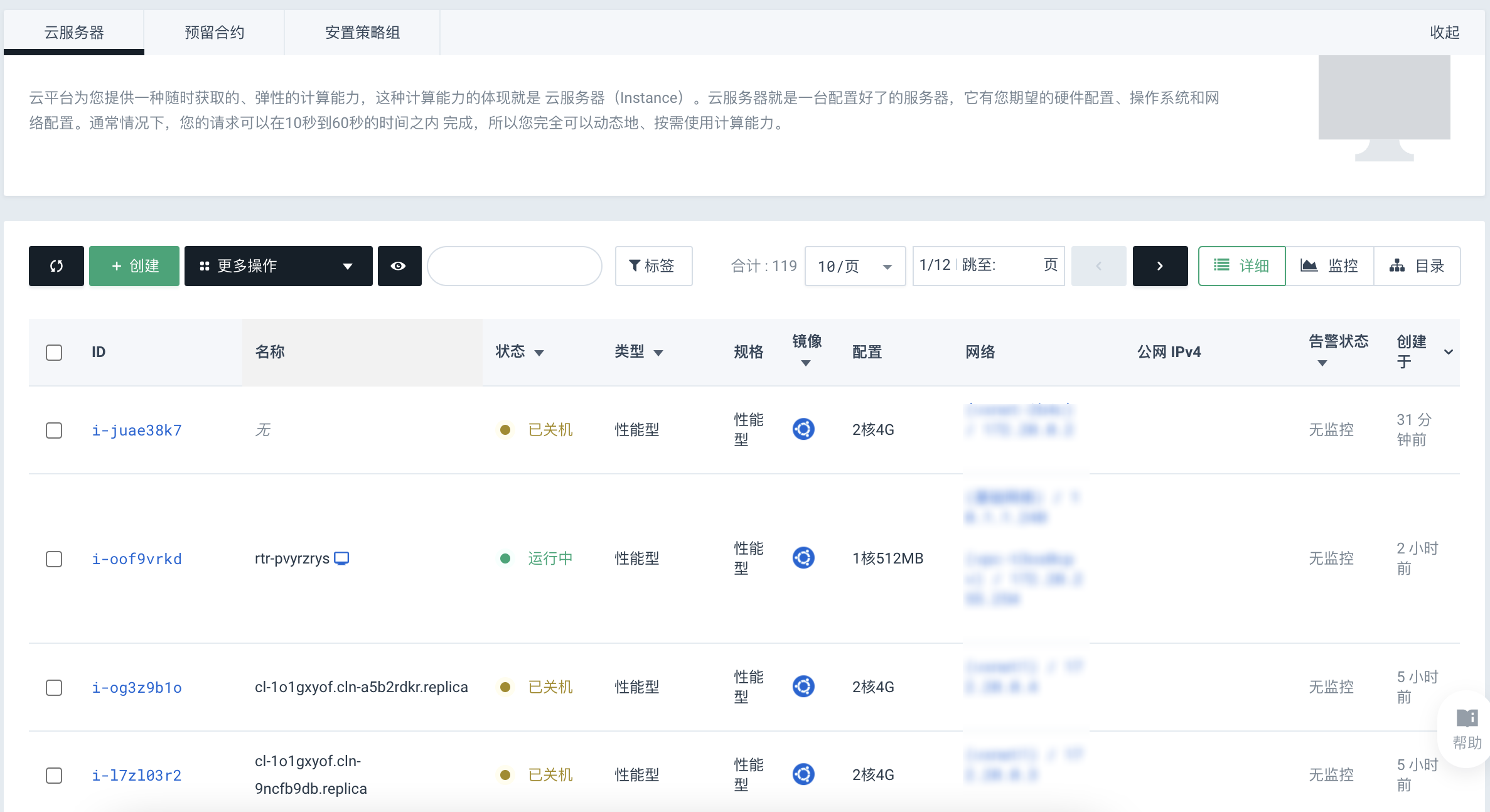Image resolution: width=1490 pixels, height=812 pixels.
Task: Click the 公网 IPv4 column header
Action: (x=1169, y=352)
